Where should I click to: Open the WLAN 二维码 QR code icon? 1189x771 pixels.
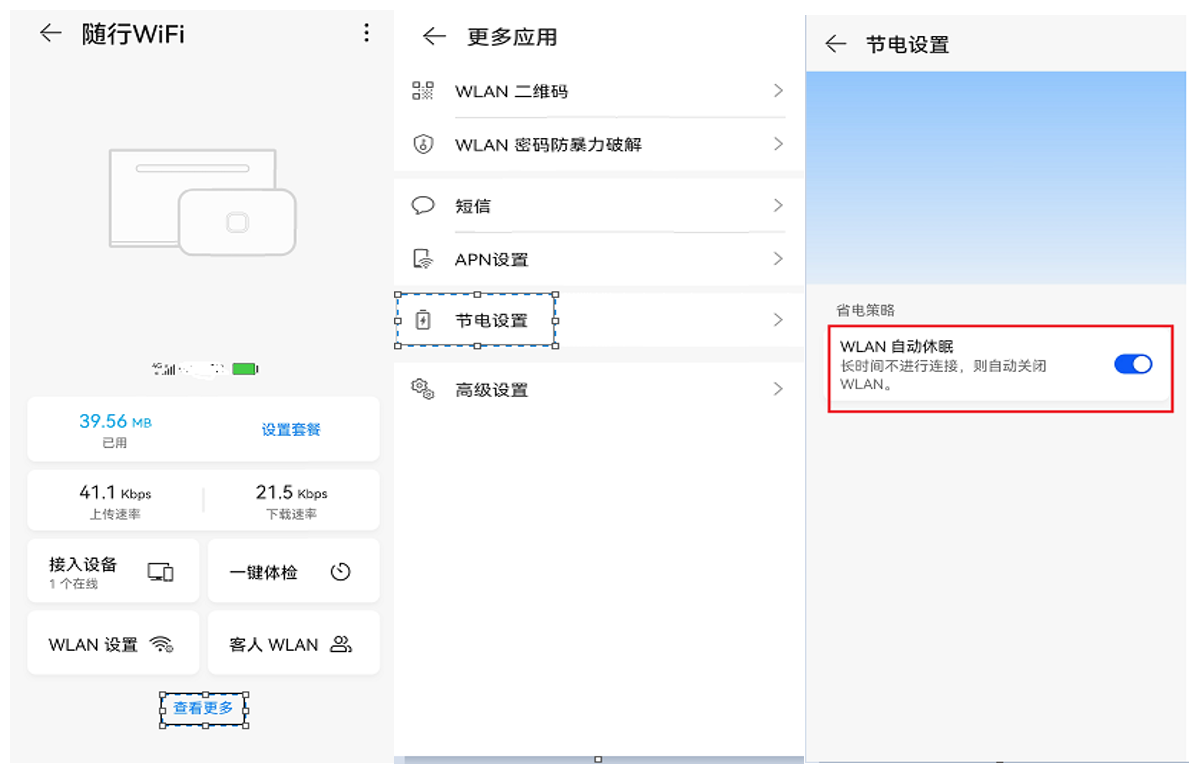point(424,91)
